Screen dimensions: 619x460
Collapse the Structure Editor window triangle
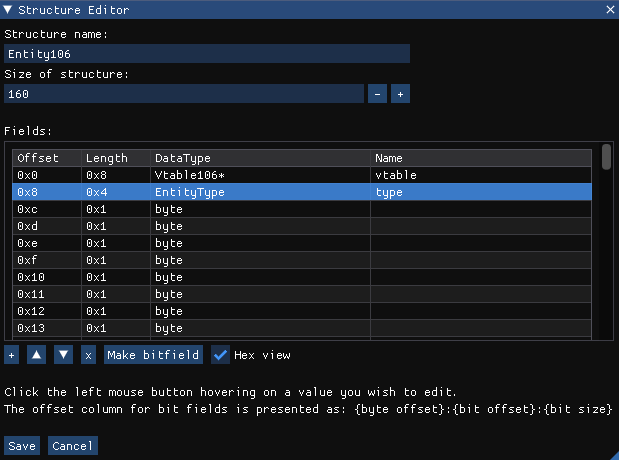(x=9, y=9)
